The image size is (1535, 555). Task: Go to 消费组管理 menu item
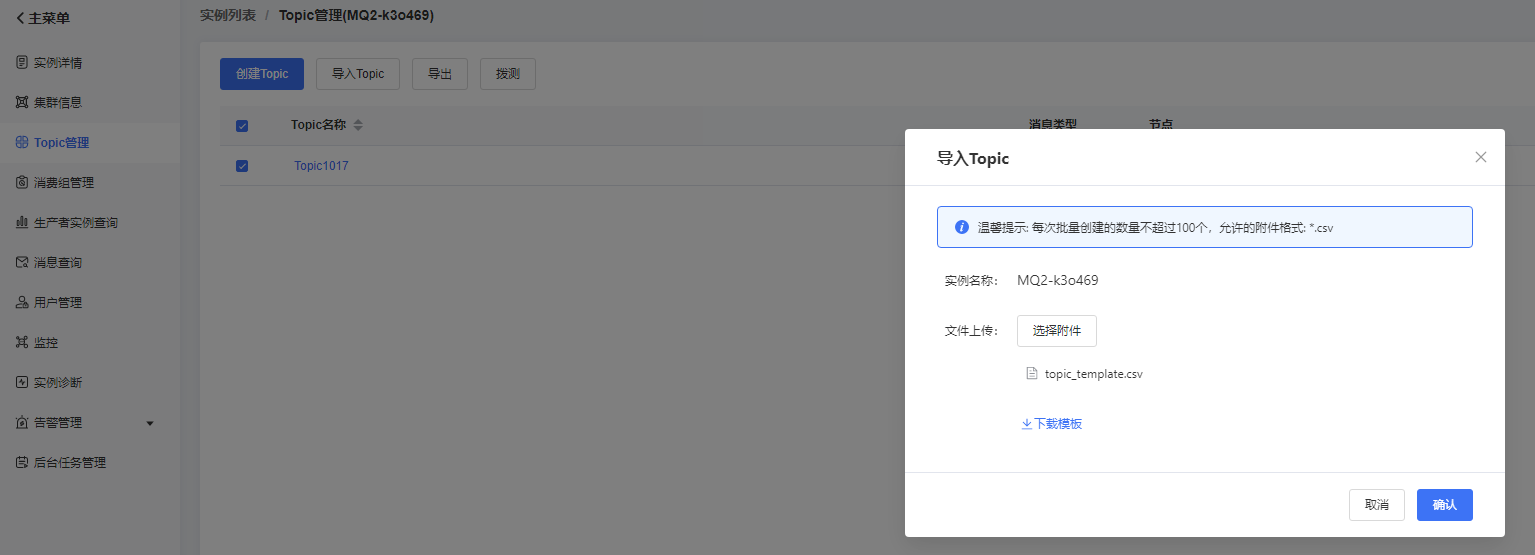[90, 182]
